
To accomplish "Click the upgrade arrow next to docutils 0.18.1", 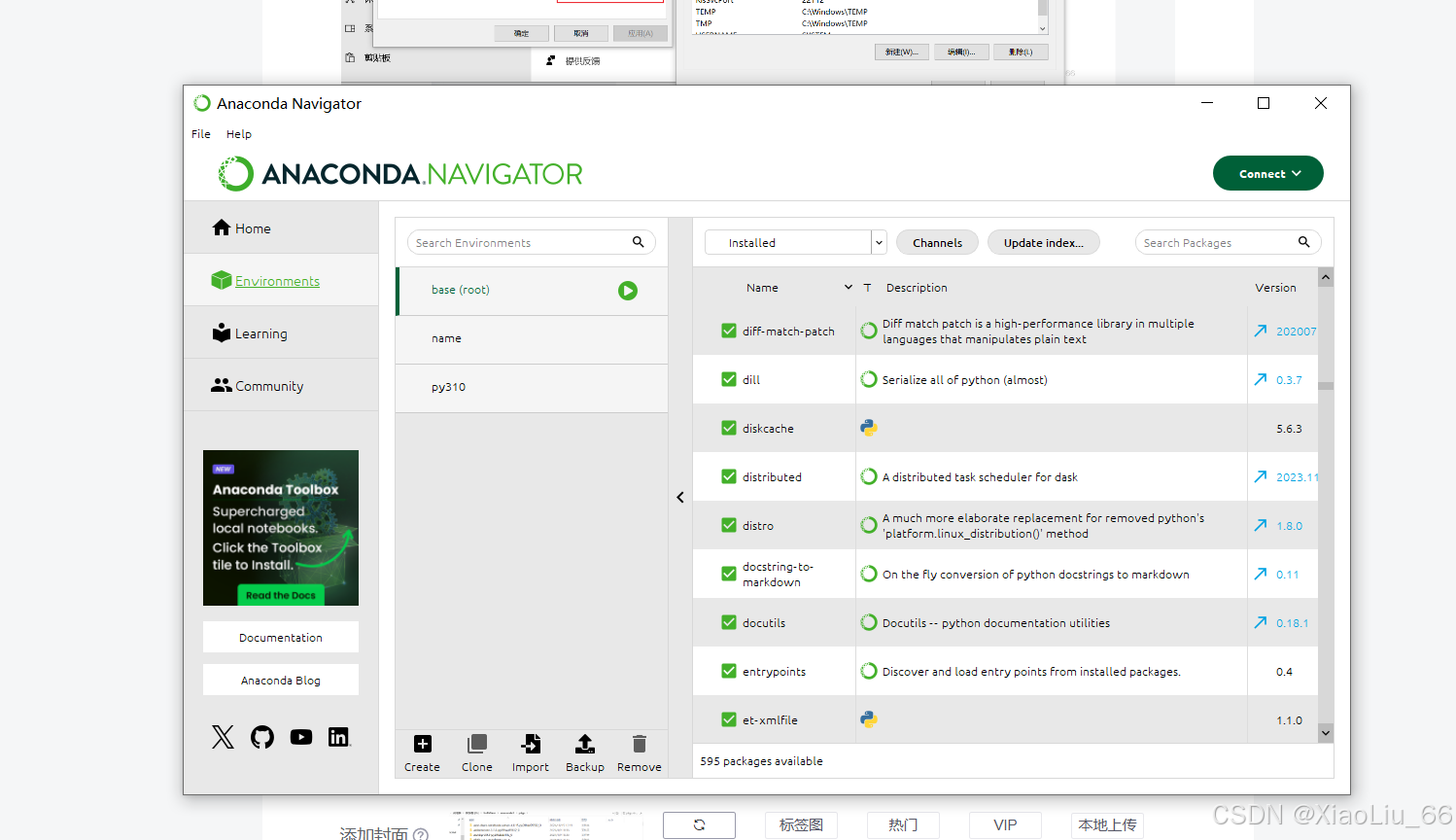I will click(1261, 622).
